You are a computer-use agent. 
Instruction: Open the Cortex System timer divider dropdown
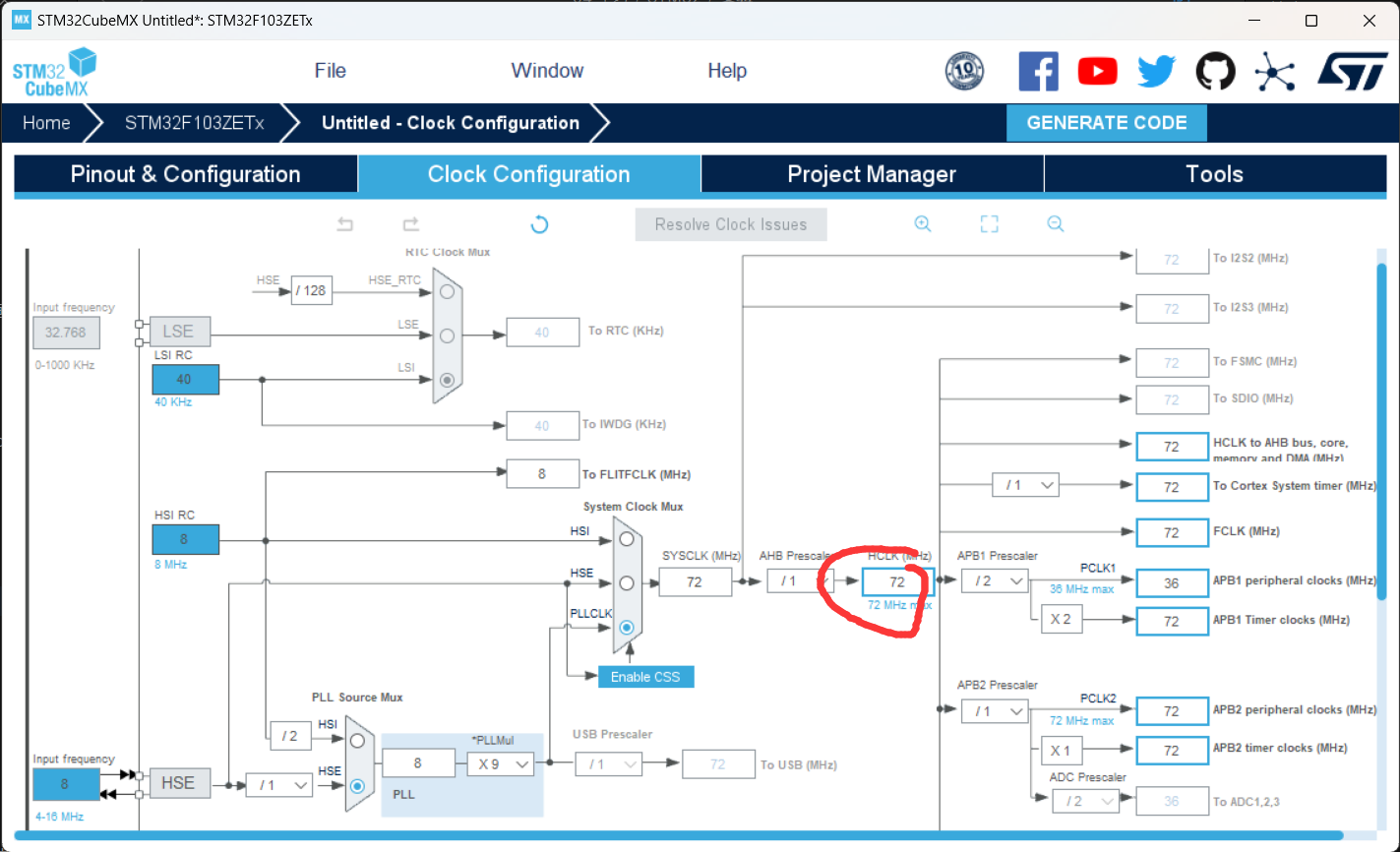tap(1025, 485)
